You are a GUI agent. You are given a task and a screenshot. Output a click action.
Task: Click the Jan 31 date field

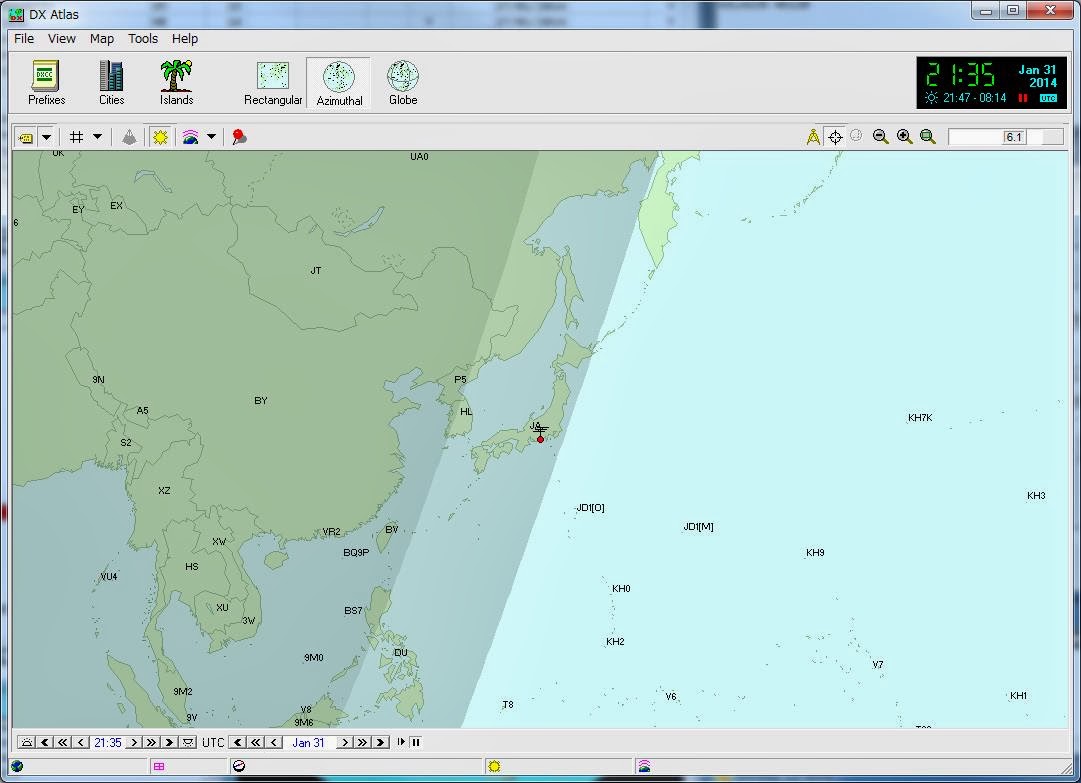(308, 742)
